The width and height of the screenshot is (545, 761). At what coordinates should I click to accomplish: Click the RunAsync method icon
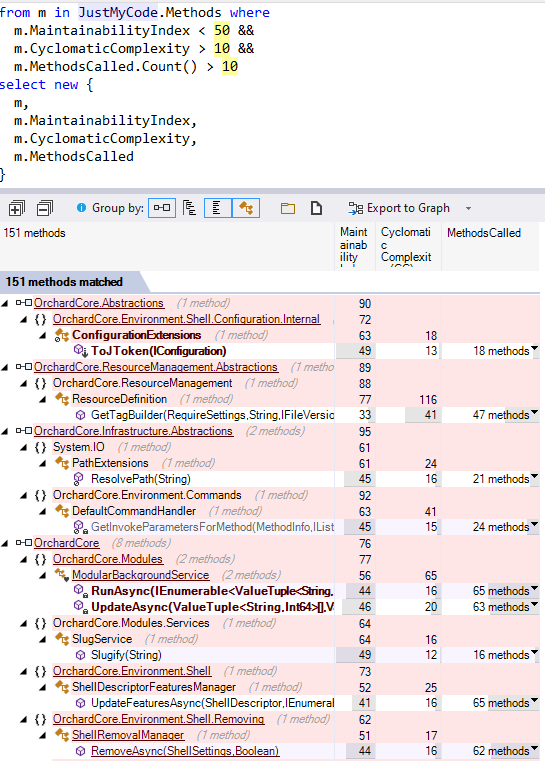coord(80,591)
